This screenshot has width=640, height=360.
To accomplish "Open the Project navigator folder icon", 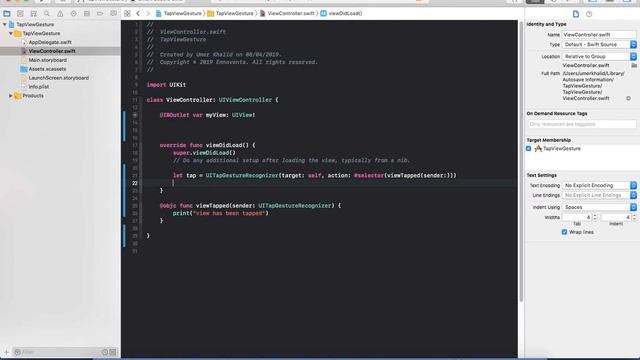I will click(7, 13).
